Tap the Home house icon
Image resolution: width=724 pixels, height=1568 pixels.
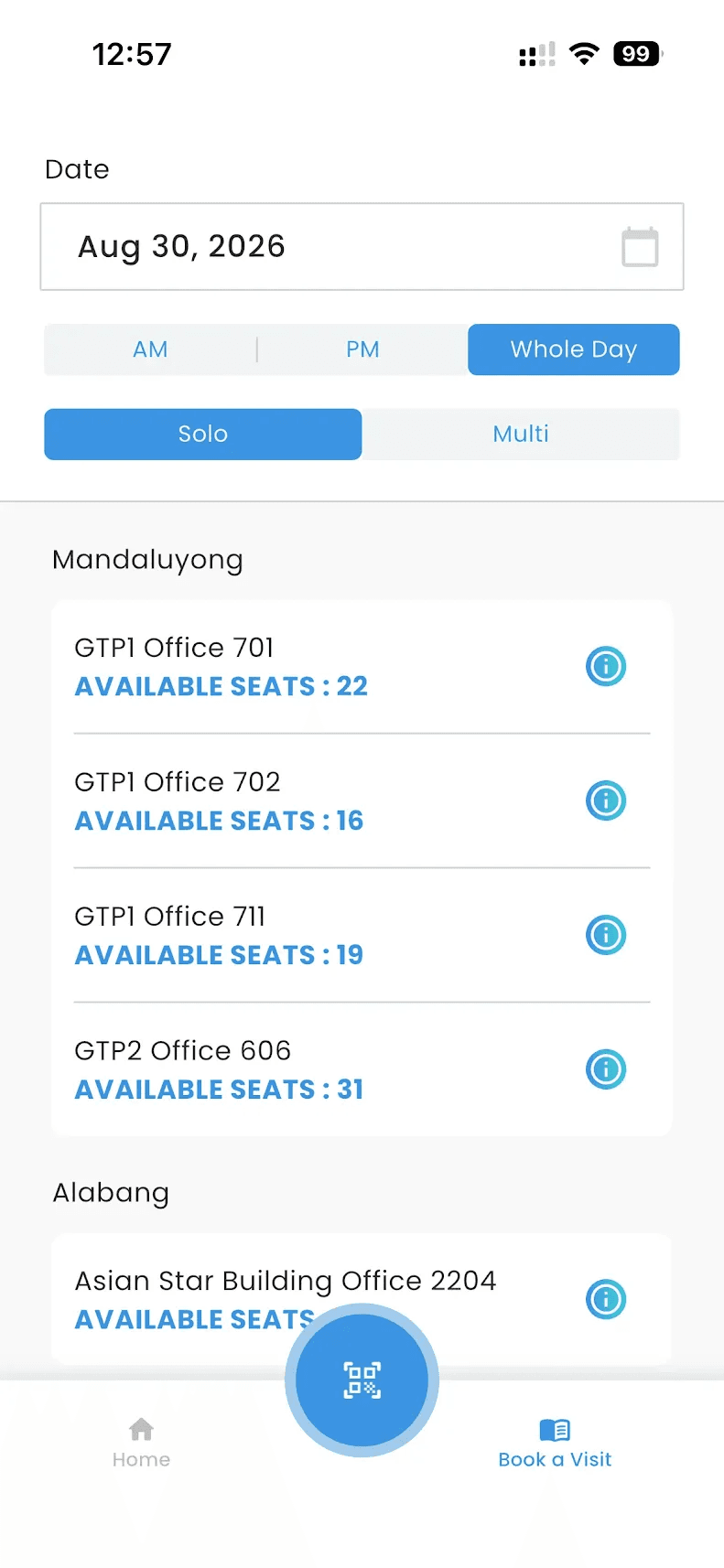tap(141, 1429)
